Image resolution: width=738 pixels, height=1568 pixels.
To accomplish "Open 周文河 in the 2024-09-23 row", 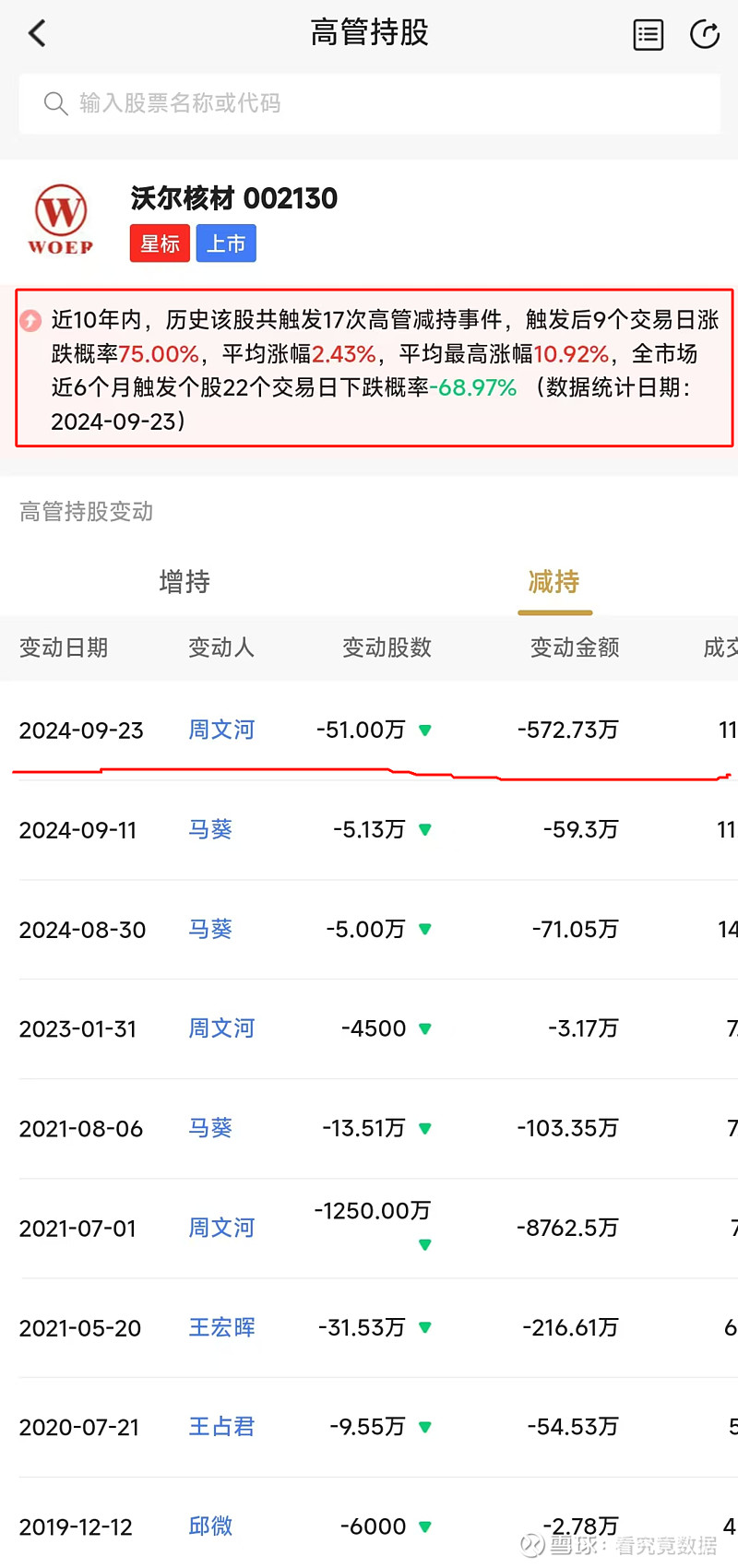I will click(221, 730).
